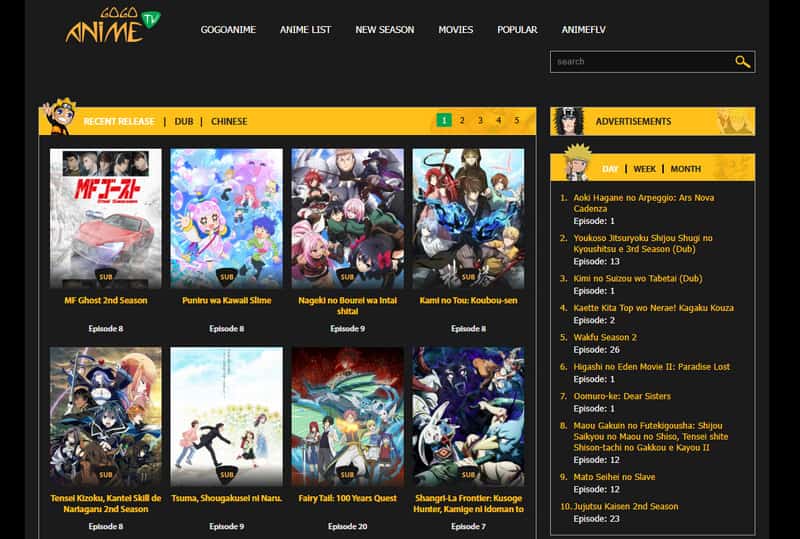Click the ADVERTISEMENTS panel header
The width and height of the screenshot is (800, 539).
click(653, 121)
